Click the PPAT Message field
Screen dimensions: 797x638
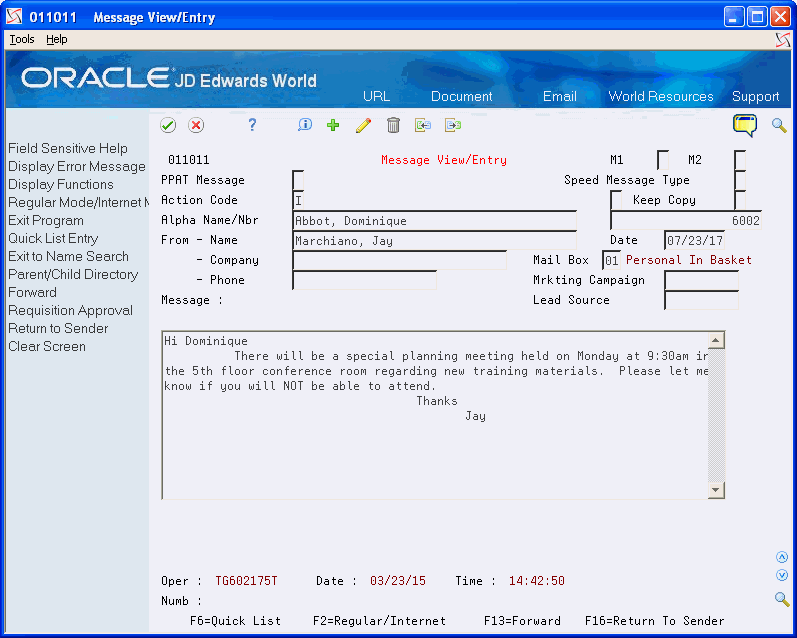coord(298,180)
